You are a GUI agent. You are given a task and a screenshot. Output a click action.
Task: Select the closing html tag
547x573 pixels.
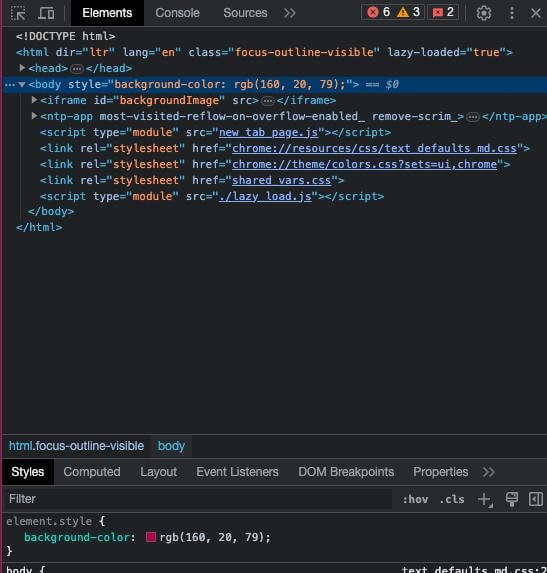39,227
